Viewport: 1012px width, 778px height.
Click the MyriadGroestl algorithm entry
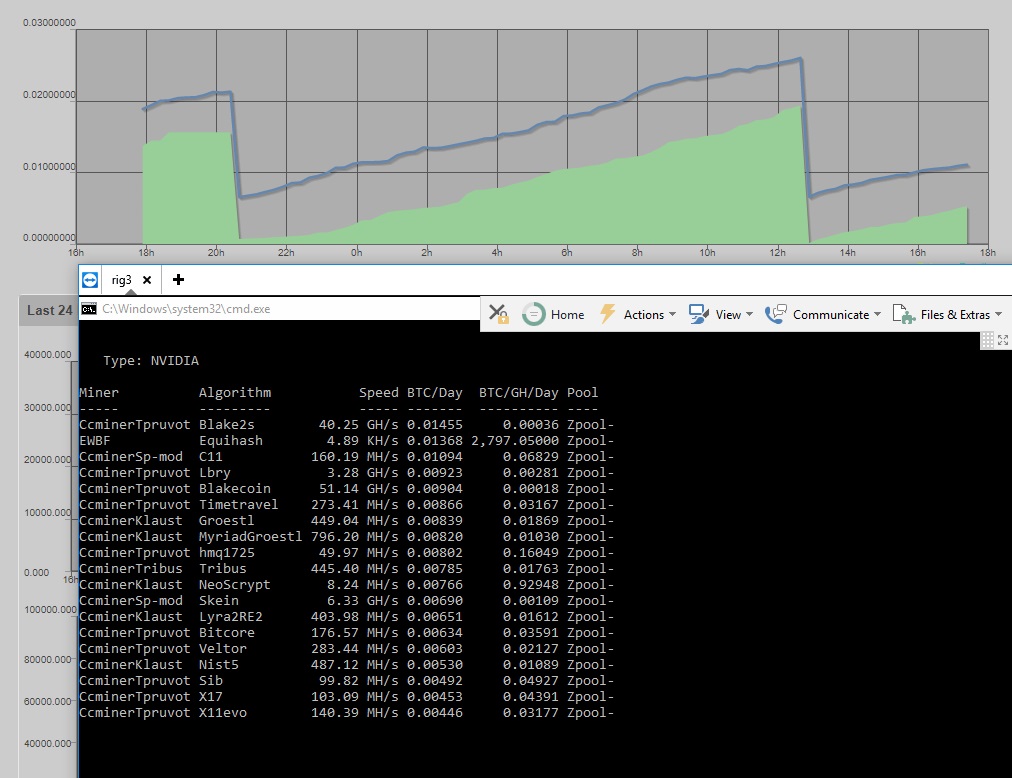tap(250, 537)
